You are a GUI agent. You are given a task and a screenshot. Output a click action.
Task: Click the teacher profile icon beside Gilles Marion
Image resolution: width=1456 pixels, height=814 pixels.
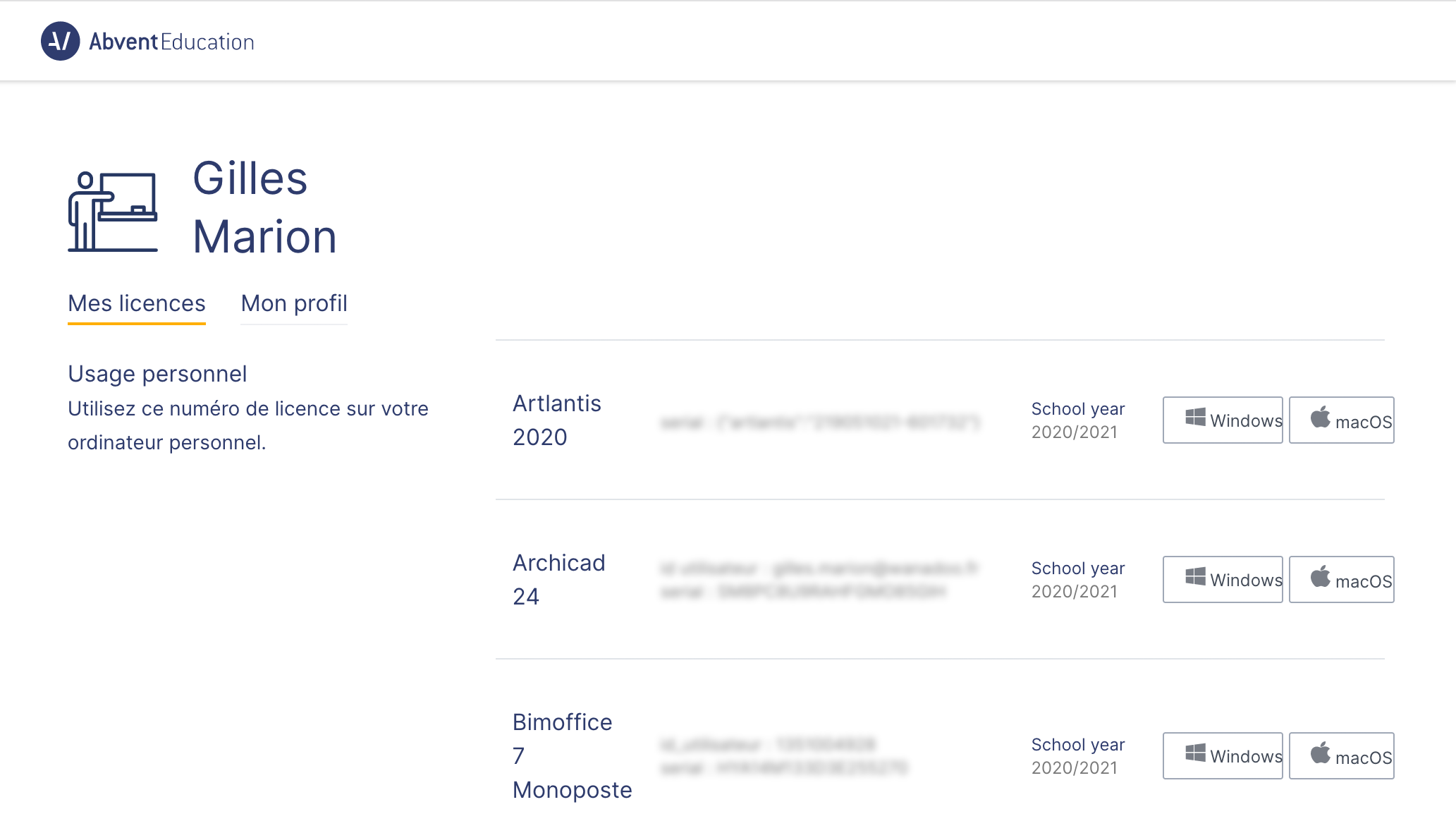(113, 212)
